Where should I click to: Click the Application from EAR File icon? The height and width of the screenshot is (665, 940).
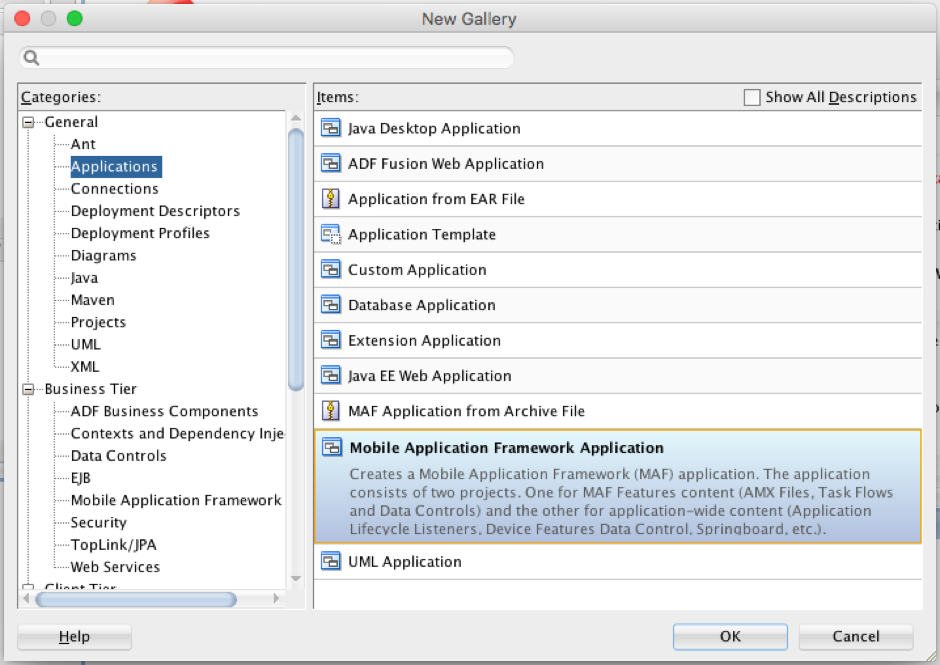click(x=330, y=199)
